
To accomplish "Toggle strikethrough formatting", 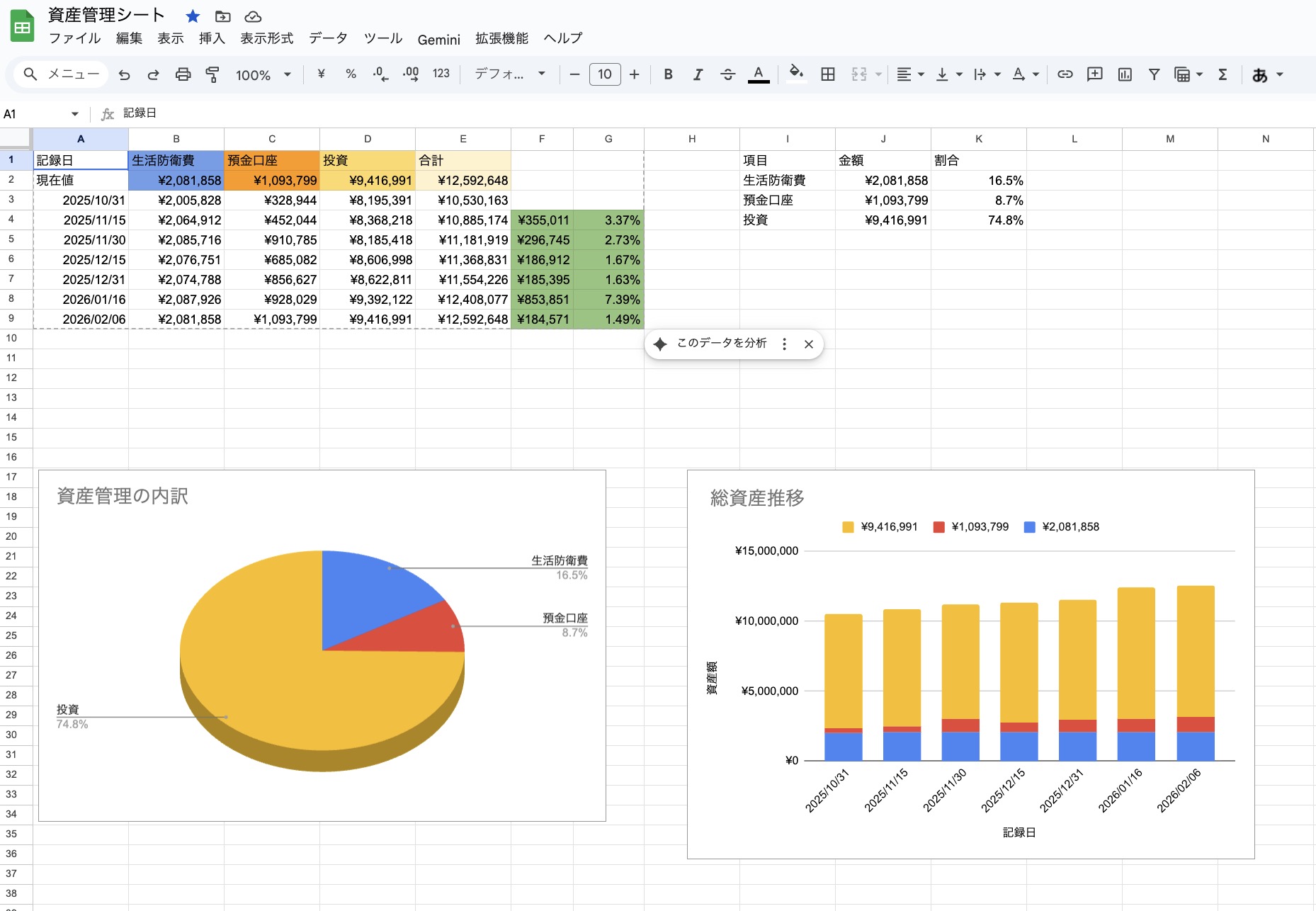I will (727, 74).
